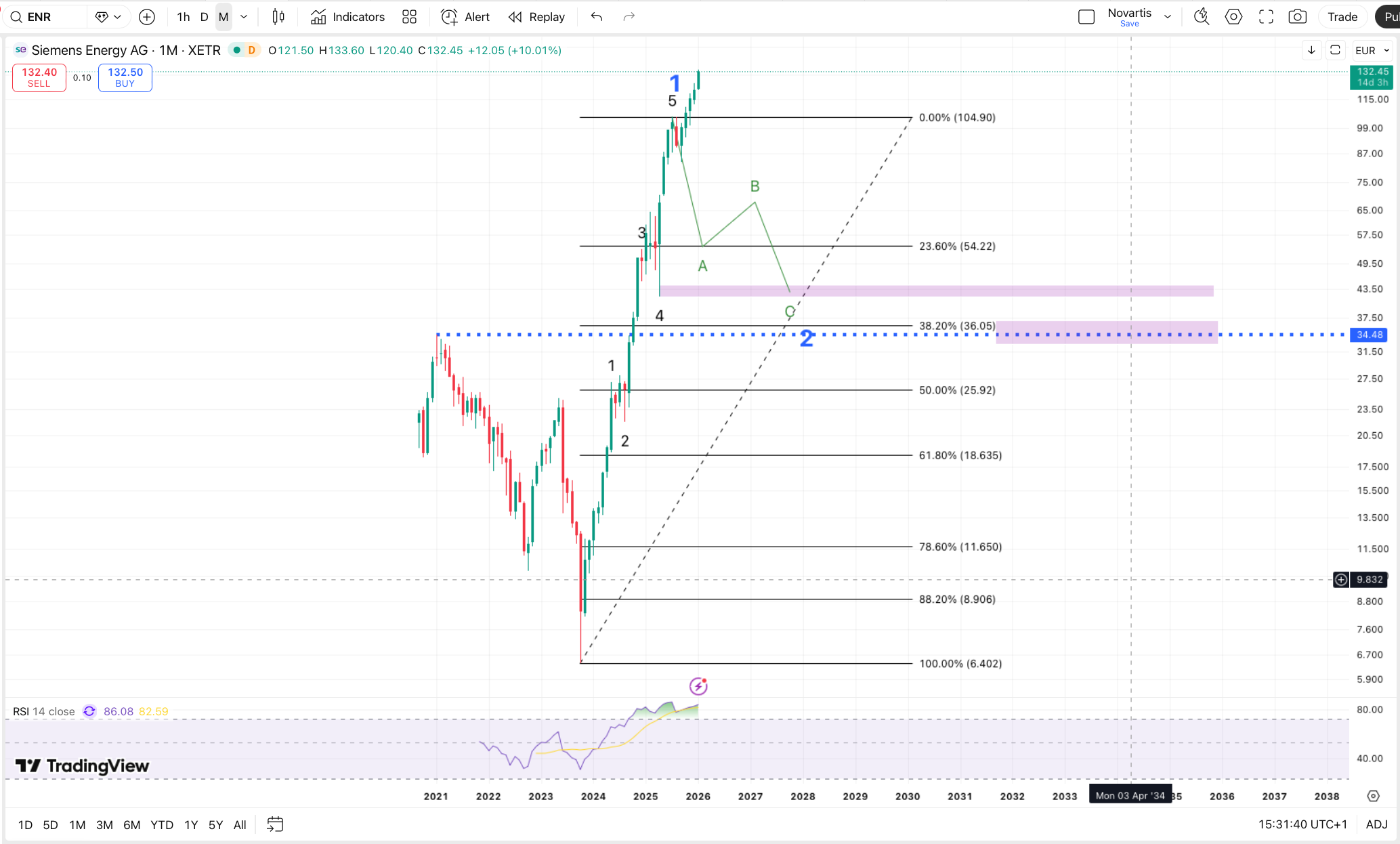
Task: Open the layout templates grid icon
Action: pyautogui.click(x=409, y=17)
